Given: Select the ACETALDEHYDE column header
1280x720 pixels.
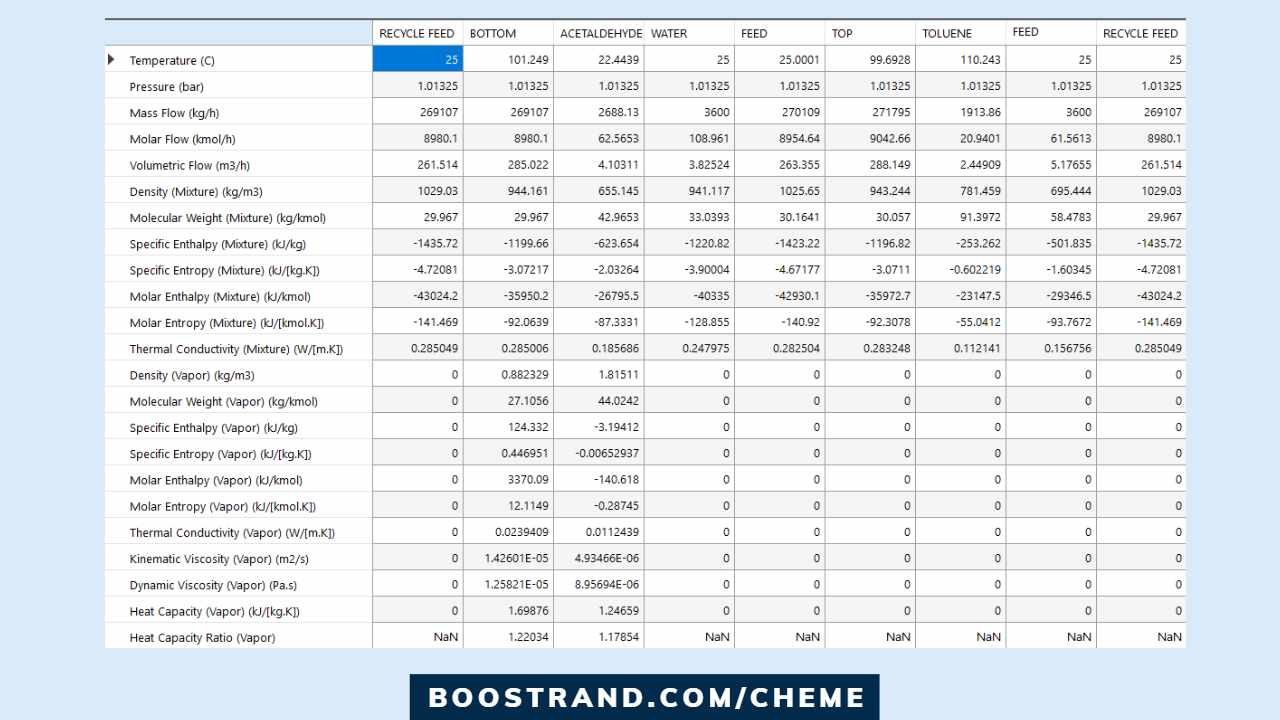Looking at the screenshot, I should [601, 33].
